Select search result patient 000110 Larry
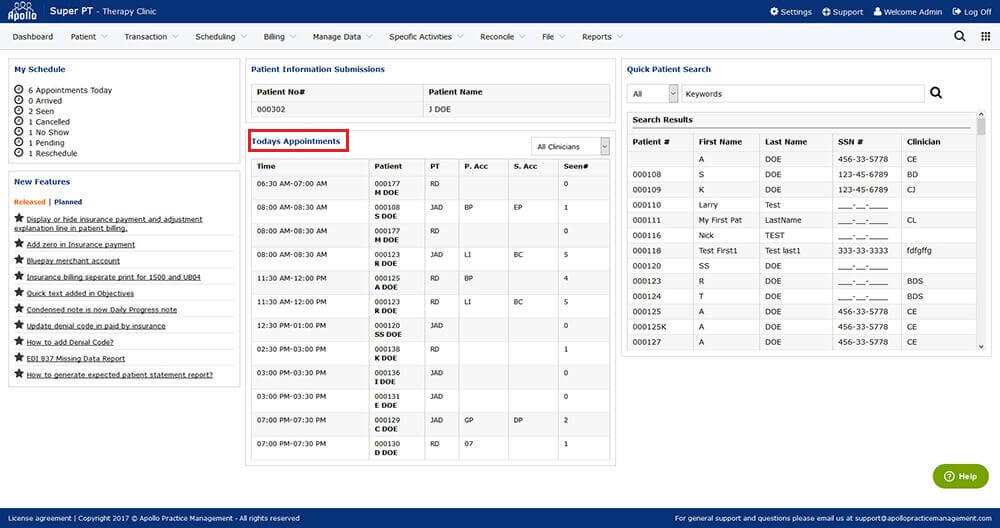The height and width of the screenshot is (528, 1000). click(802, 205)
